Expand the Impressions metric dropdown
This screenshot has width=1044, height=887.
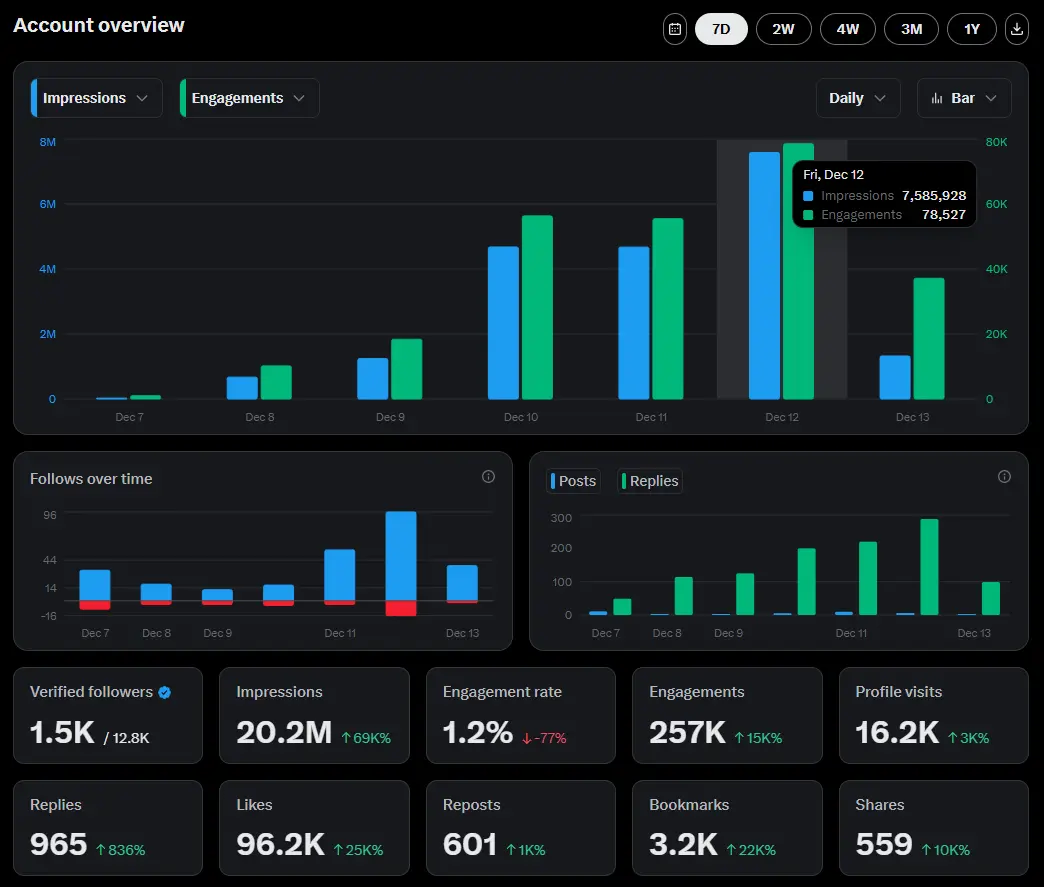(x=97, y=98)
